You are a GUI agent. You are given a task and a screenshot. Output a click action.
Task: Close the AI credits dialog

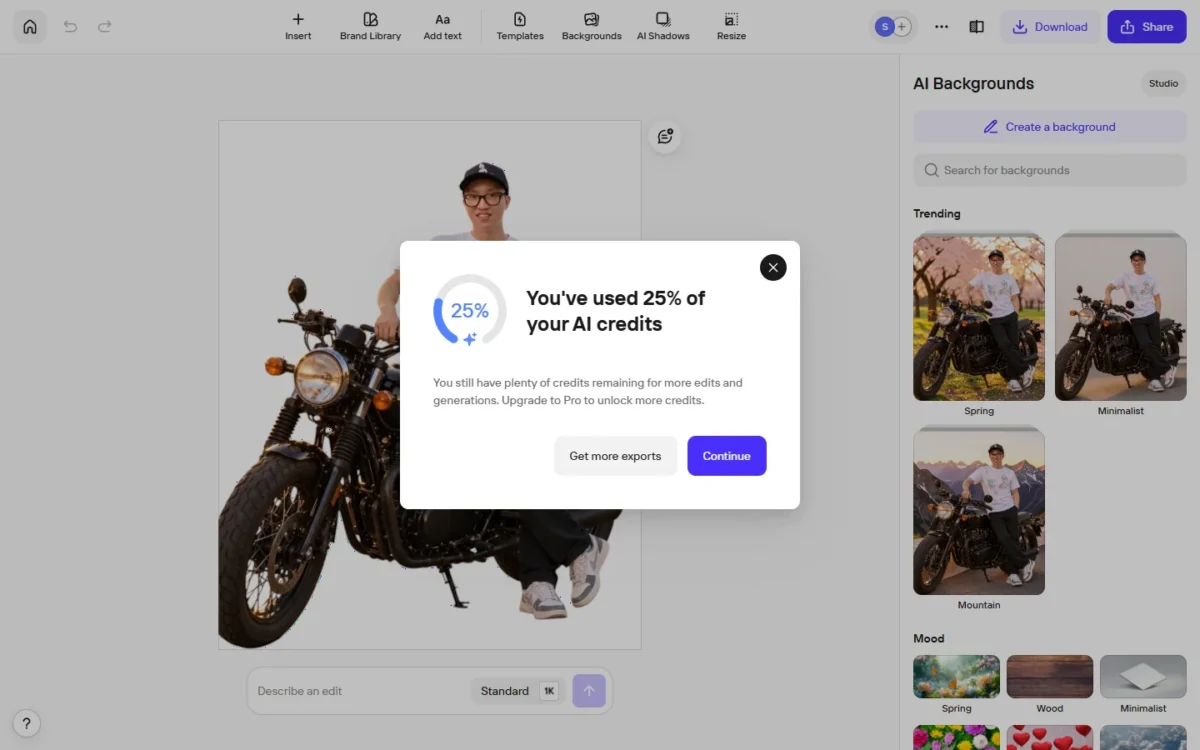click(x=773, y=267)
